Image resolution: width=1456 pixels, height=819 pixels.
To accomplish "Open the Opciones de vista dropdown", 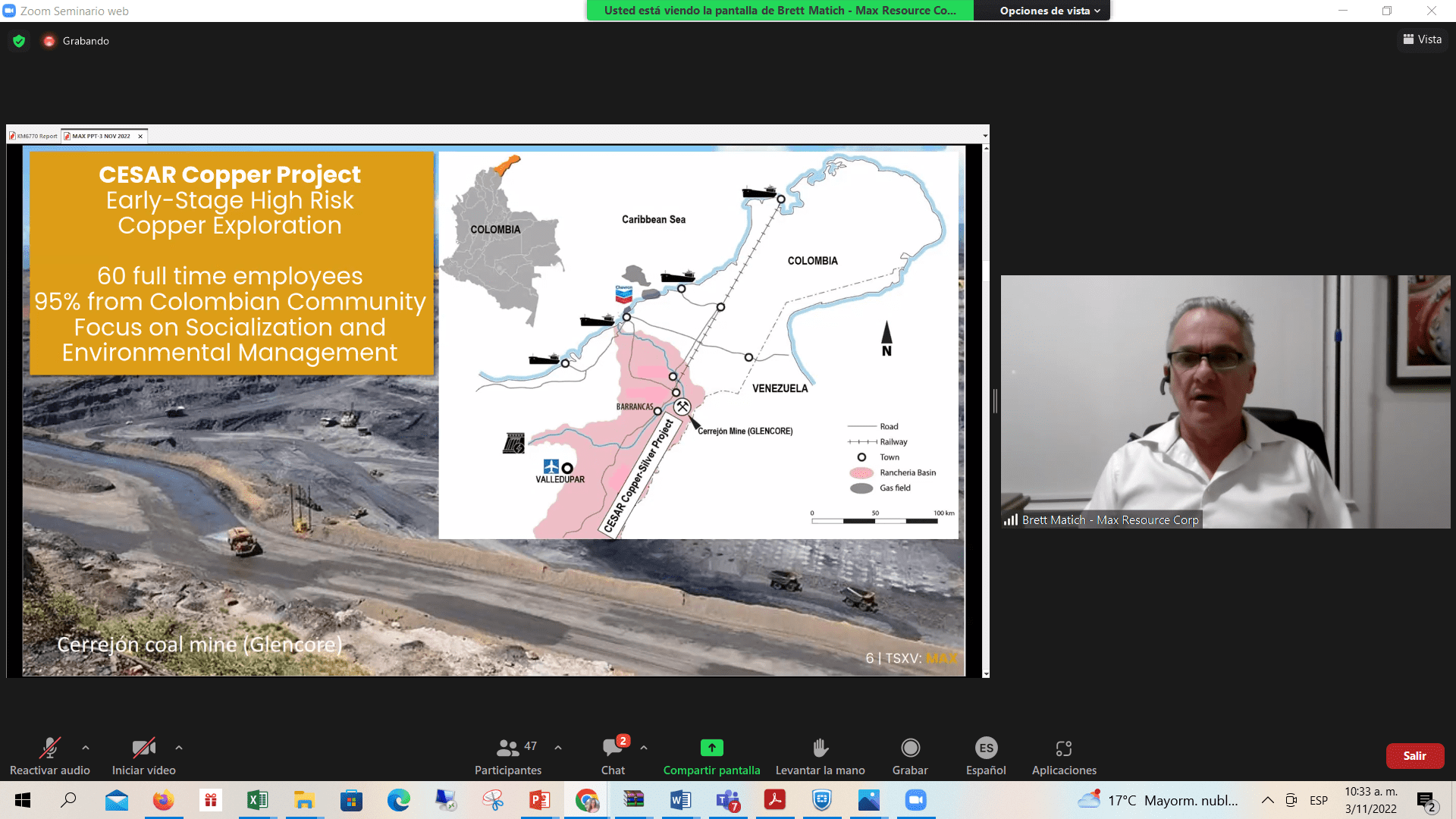I will point(1050,11).
